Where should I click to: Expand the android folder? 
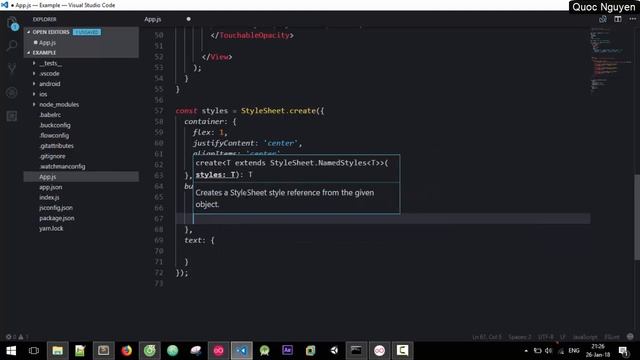coord(49,84)
